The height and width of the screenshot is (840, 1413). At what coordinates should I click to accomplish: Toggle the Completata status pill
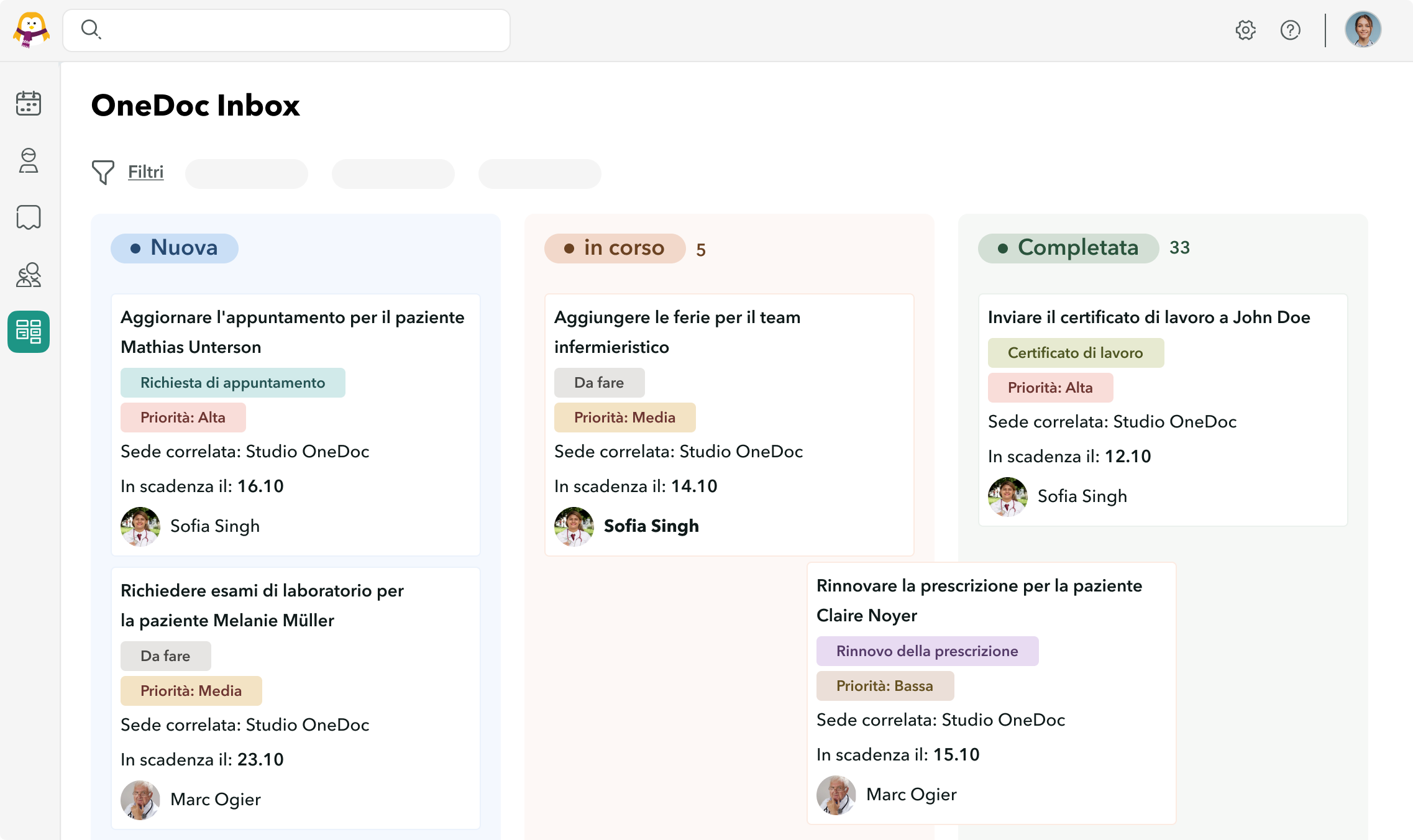[1068, 248]
